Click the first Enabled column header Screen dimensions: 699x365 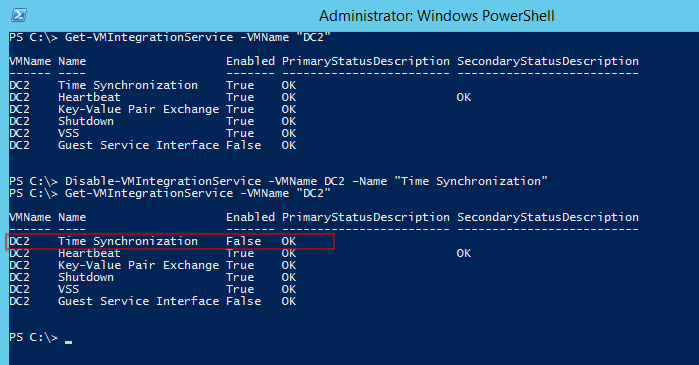coord(251,61)
